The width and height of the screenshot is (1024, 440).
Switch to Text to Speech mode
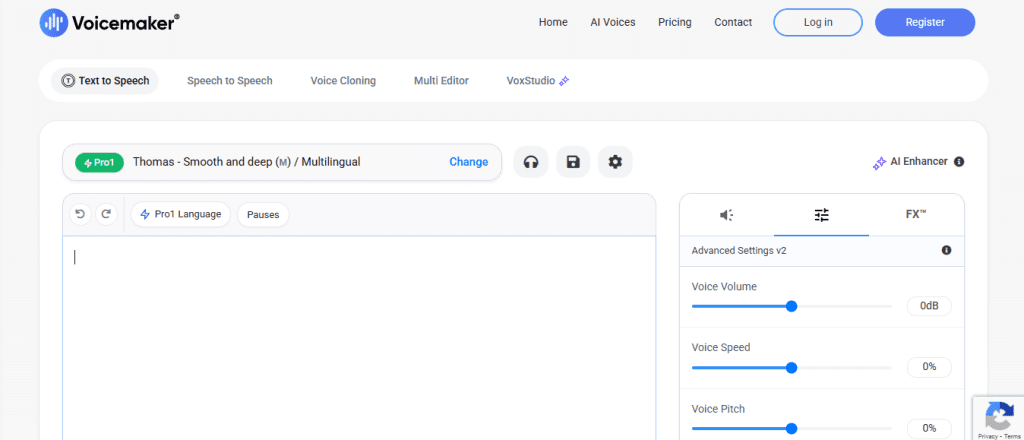coord(105,81)
